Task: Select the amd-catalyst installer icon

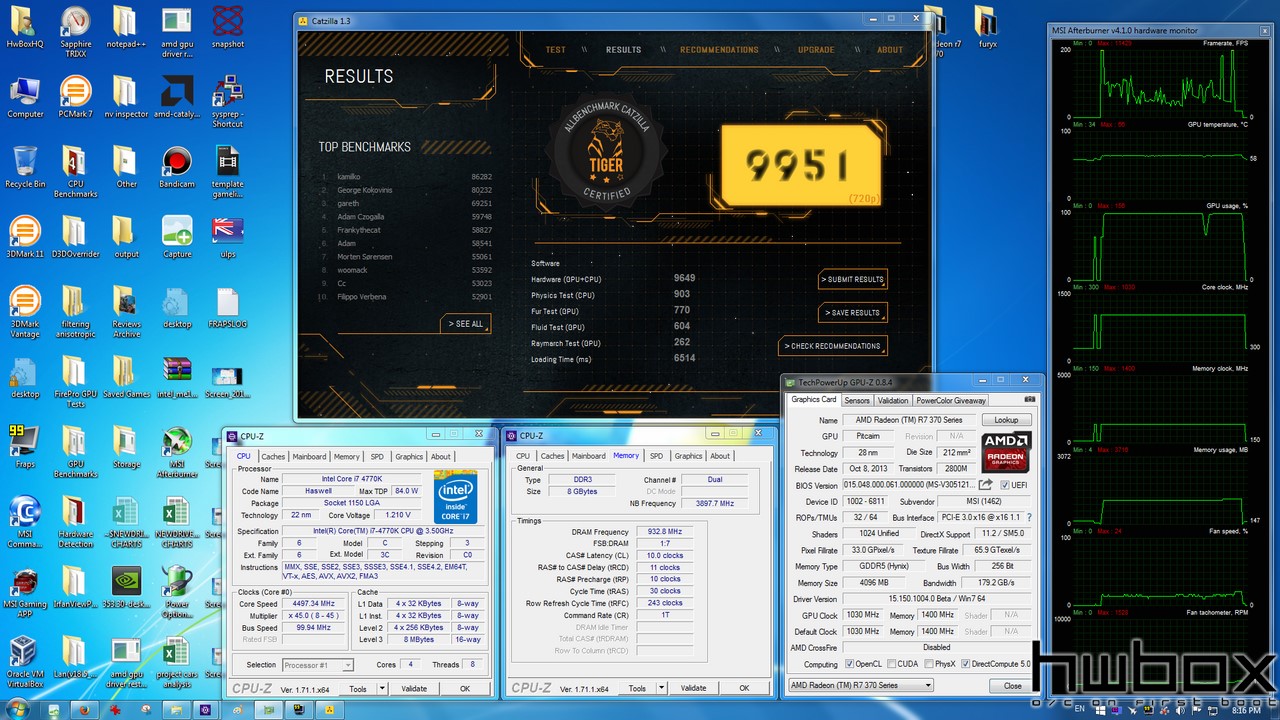Action: pos(177,97)
